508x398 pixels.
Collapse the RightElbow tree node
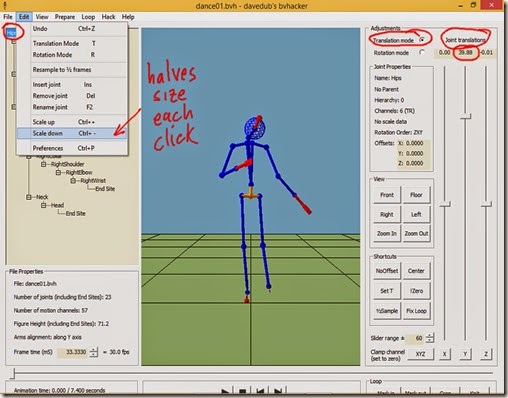coord(58,172)
